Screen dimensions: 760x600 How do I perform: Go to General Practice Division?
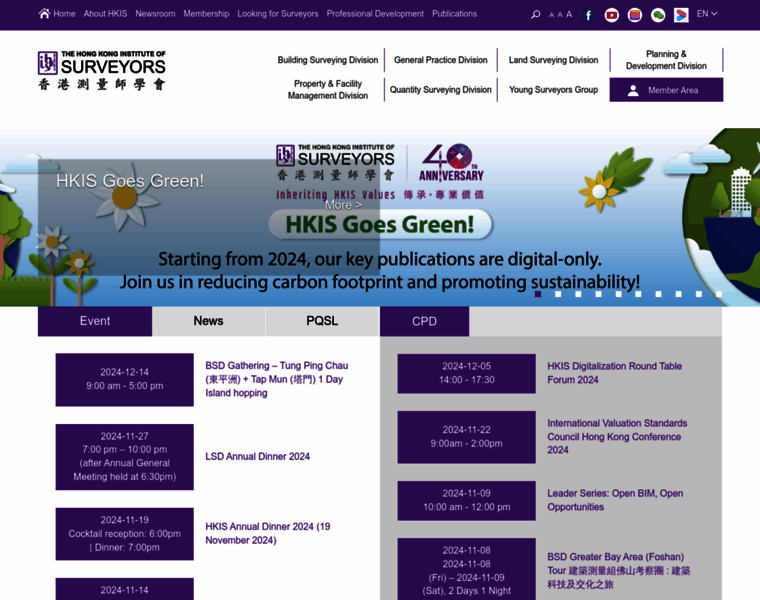pyautogui.click(x=441, y=60)
